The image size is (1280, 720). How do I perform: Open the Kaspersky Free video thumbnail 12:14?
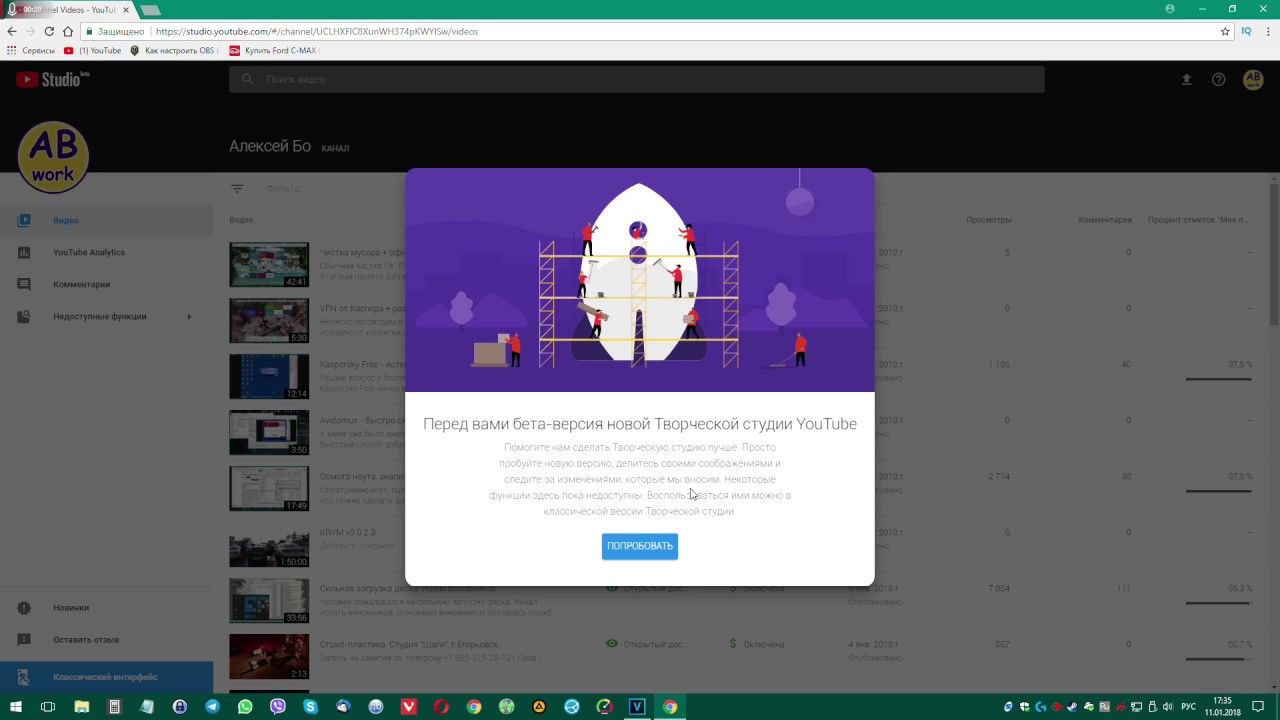click(x=269, y=377)
